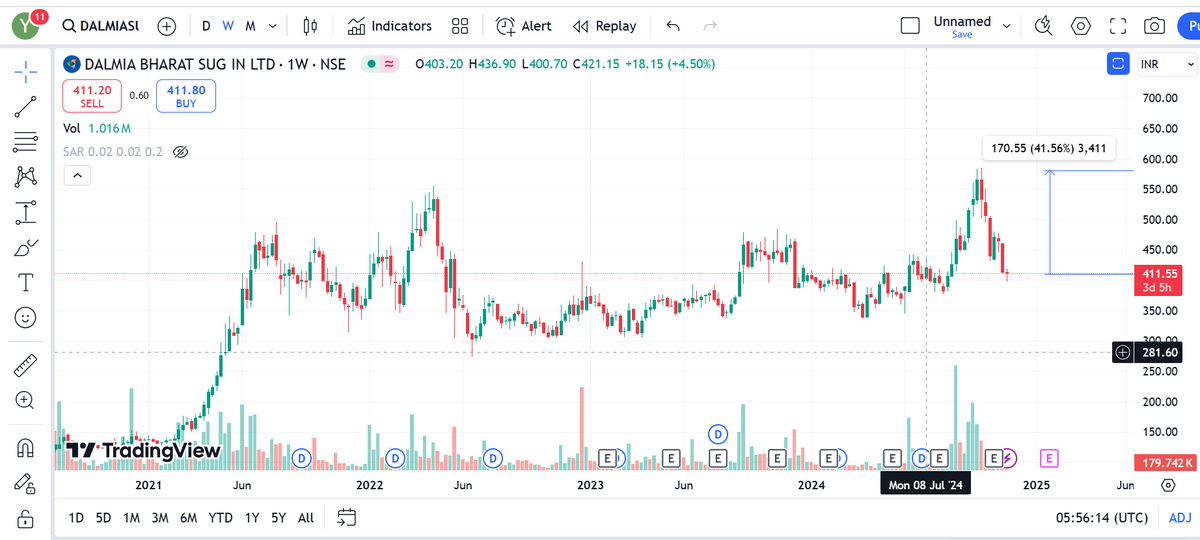Switch to the monthly M interval
1200x540 pixels.
250,26
